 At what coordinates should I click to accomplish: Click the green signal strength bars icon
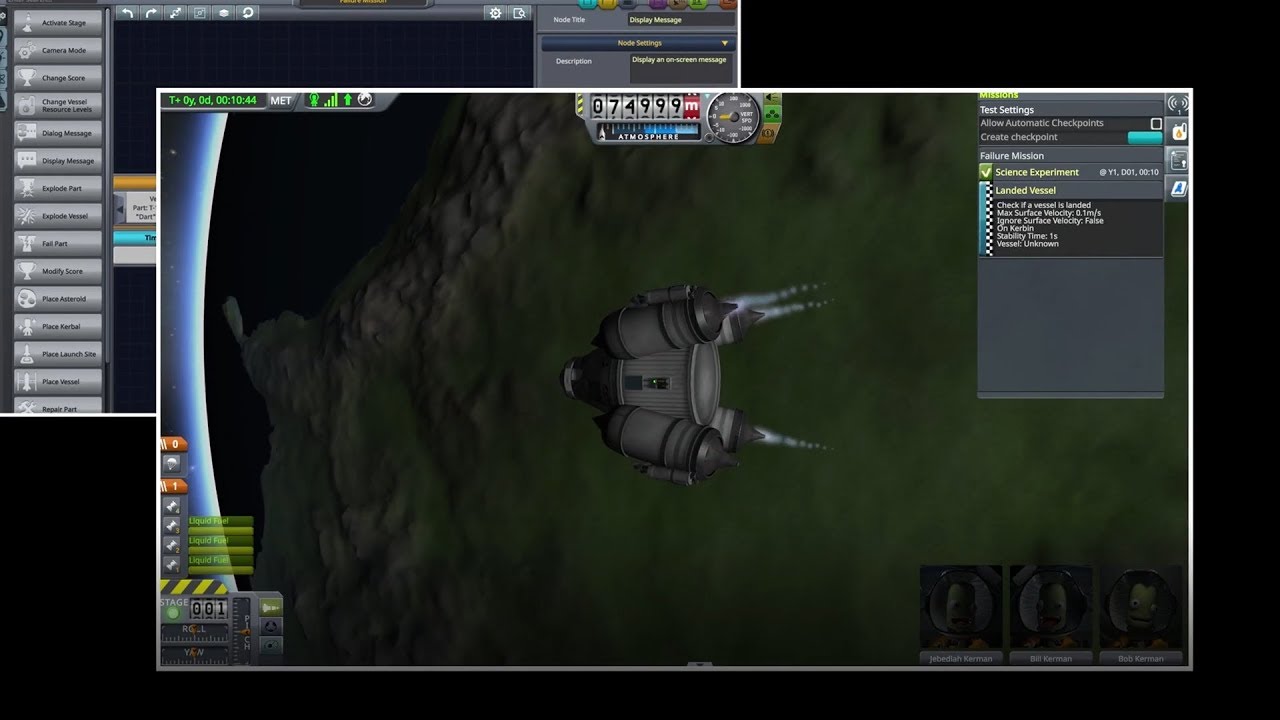(x=331, y=100)
